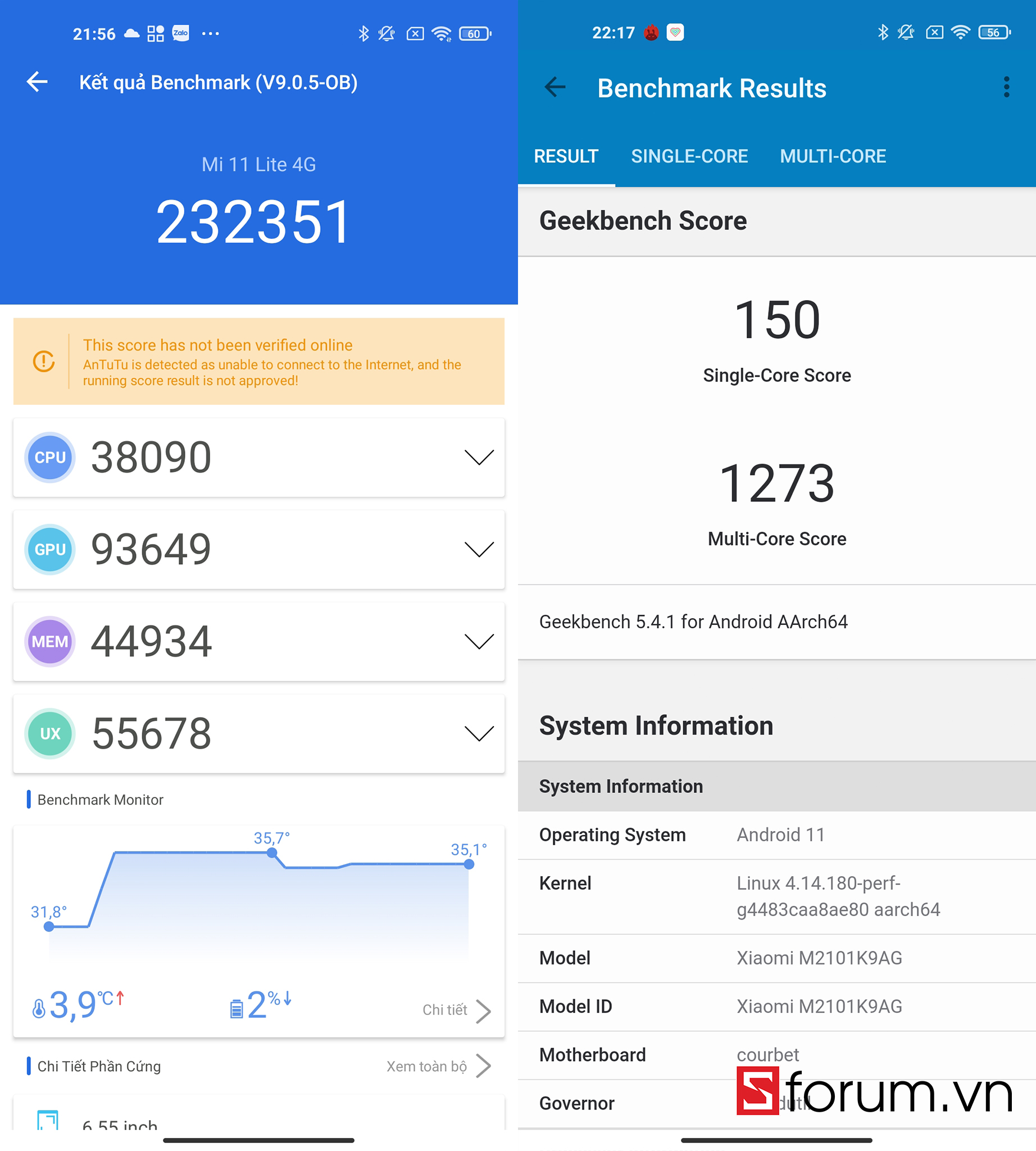Image resolution: width=1036 pixels, height=1151 pixels.
Task: Select the RESULT tab
Action: [x=566, y=156]
